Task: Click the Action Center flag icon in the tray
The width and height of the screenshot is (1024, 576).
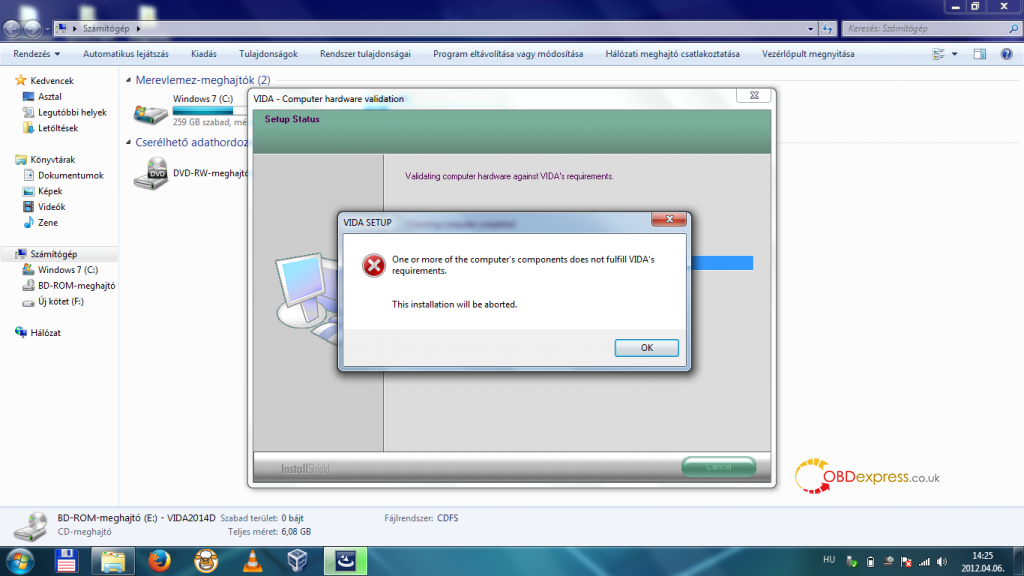Action: click(x=906, y=562)
